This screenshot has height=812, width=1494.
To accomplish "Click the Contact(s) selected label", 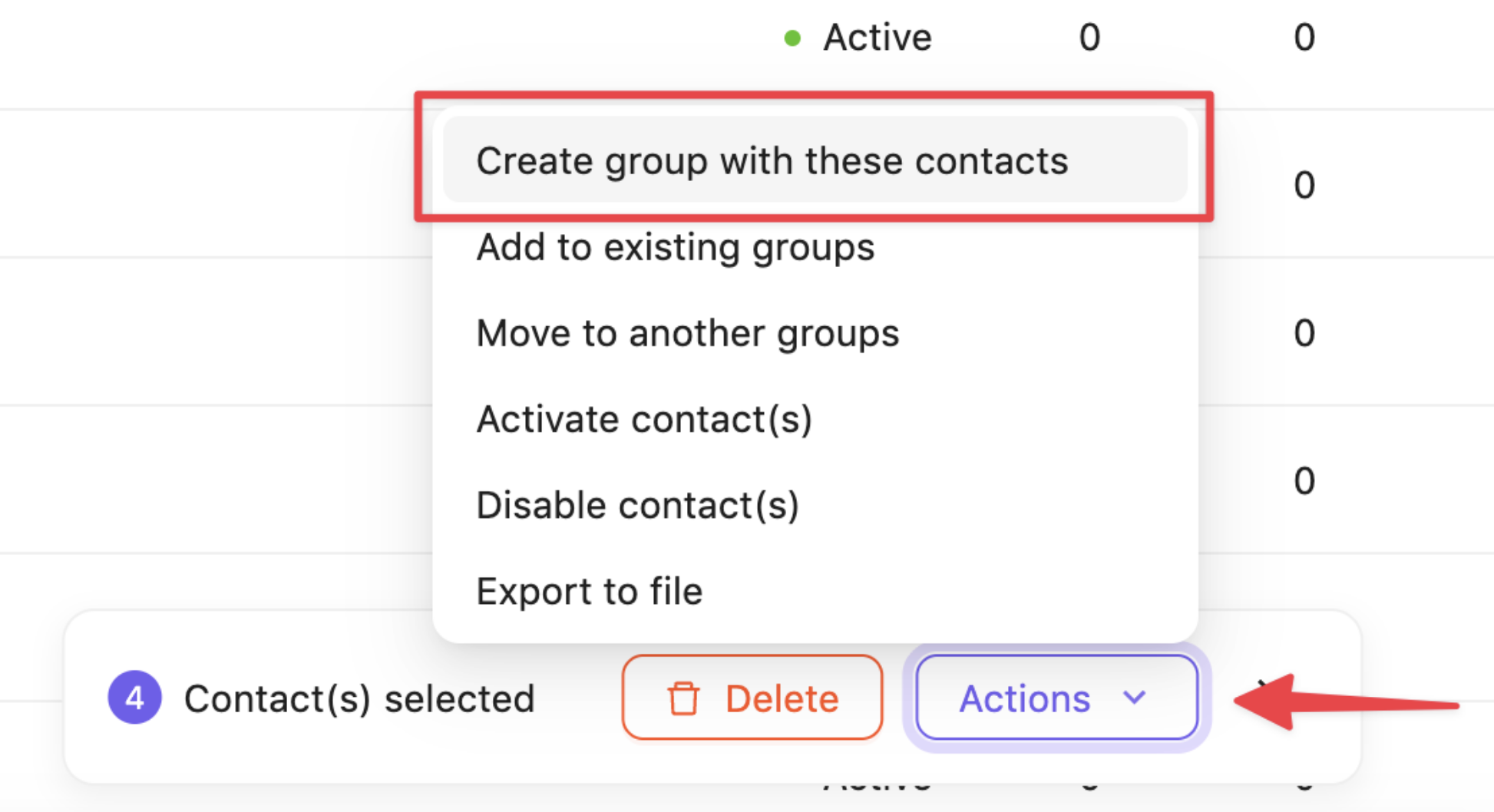I will click(x=359, y=698).
